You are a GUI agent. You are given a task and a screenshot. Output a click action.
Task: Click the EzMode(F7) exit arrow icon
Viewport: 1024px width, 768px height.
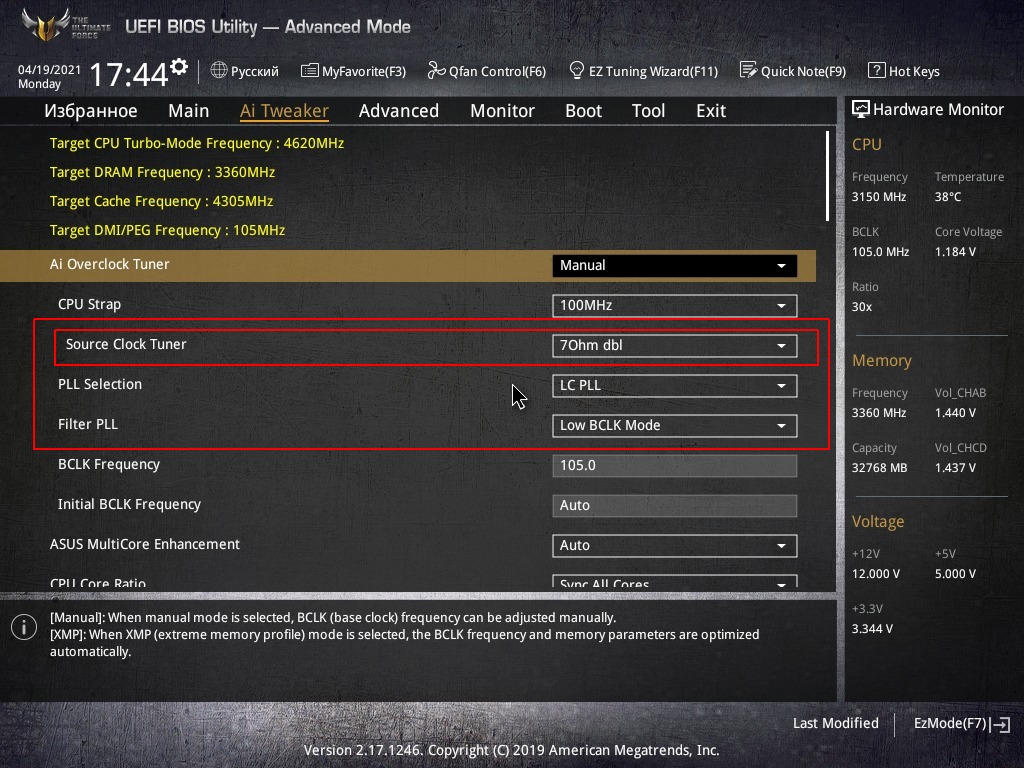tap(1001, 724)
